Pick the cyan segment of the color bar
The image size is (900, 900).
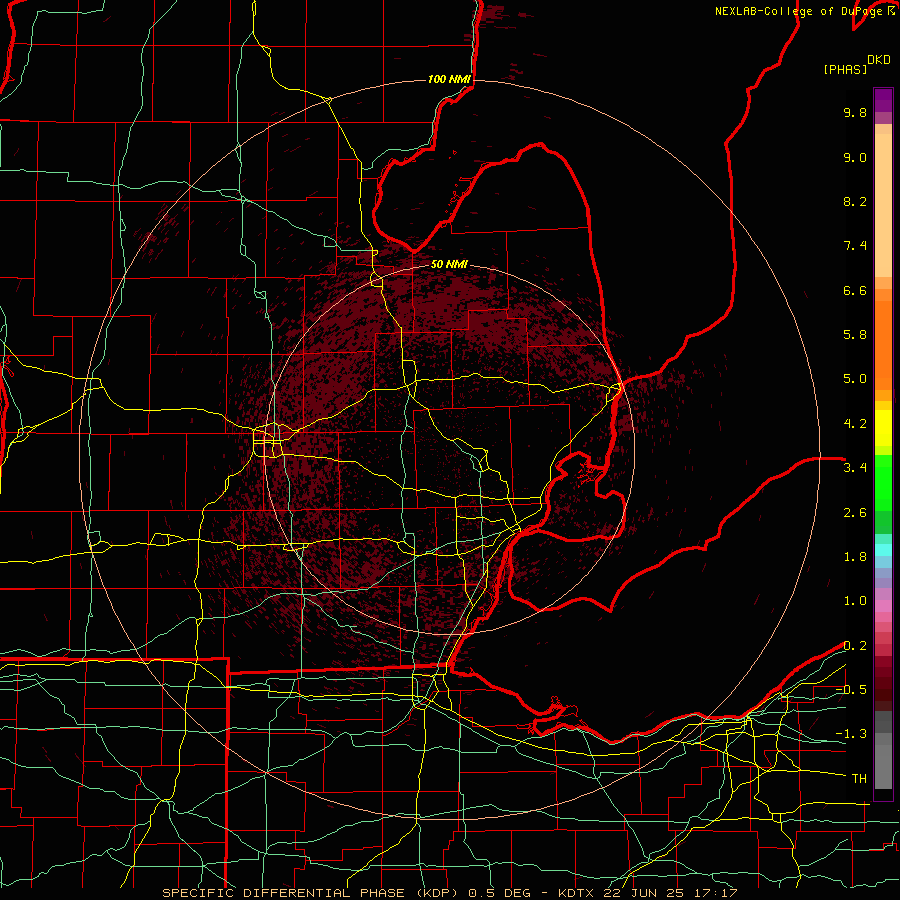(883, 550)
